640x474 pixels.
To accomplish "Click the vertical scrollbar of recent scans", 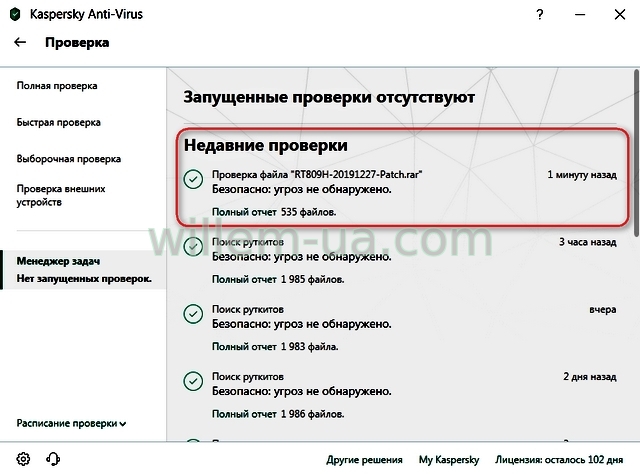I will (x=637, y=153).
